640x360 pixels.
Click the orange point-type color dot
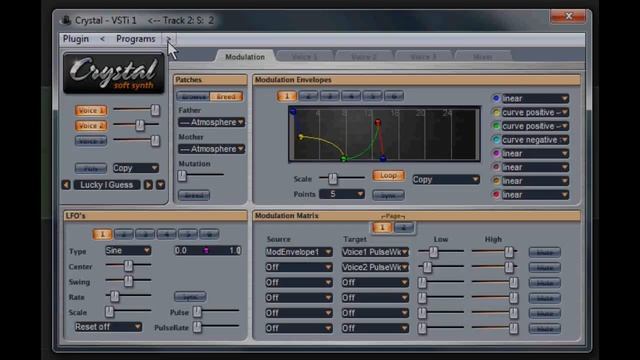click(496, 181)
